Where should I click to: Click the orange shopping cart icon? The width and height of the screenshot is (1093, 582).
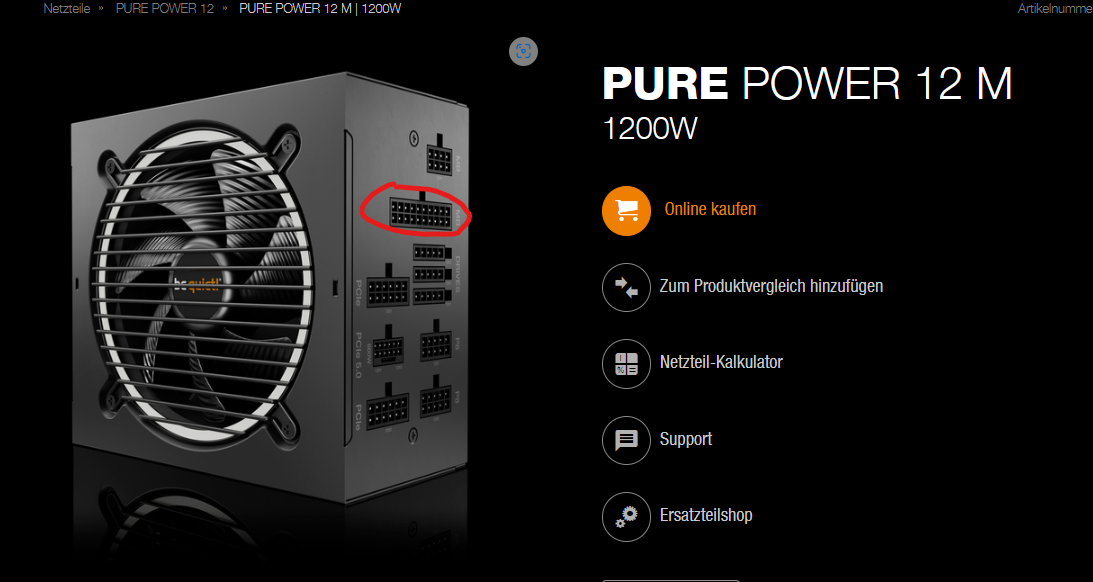coord(626,210)
